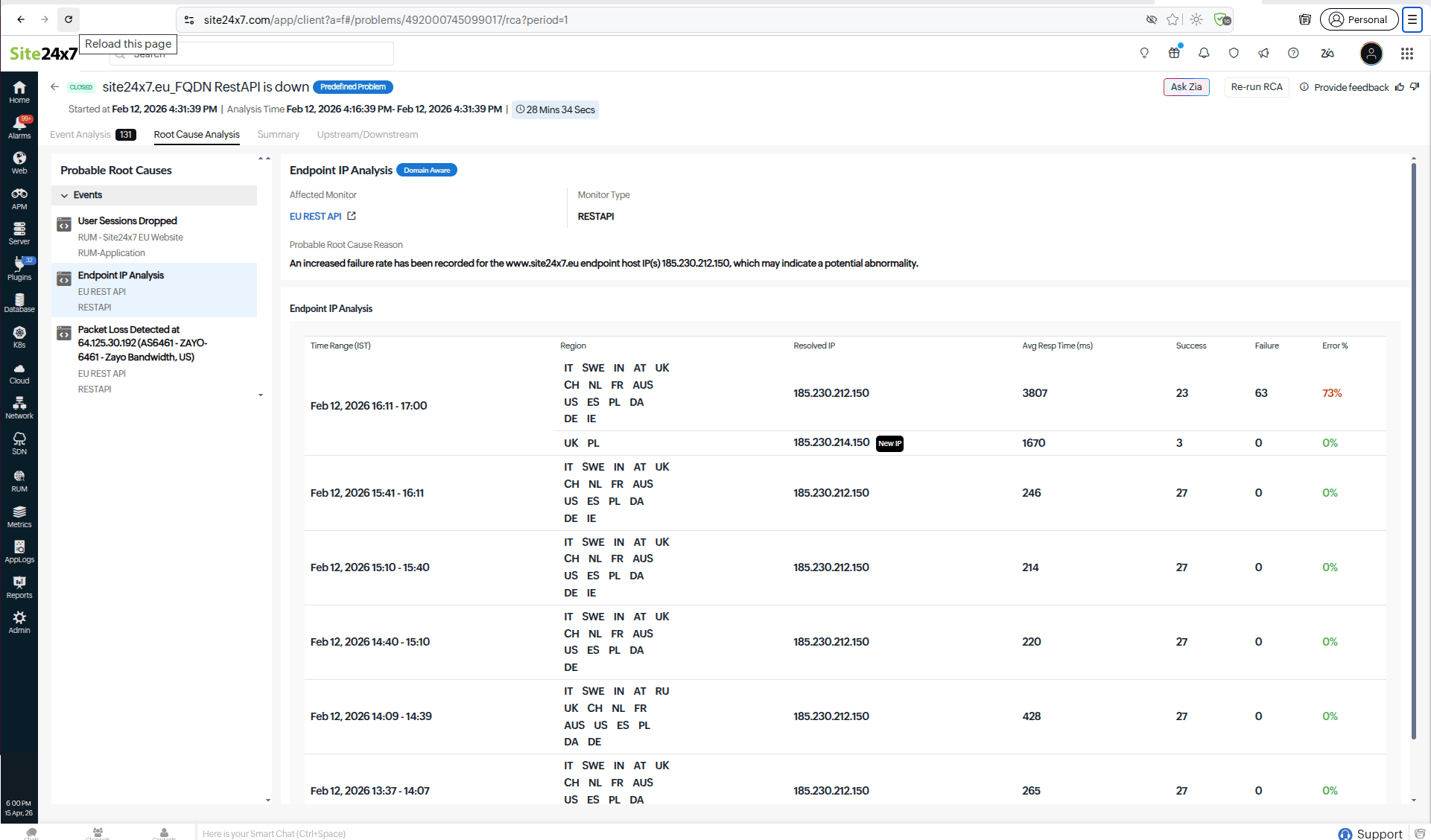Open the EU REST API monitor link

click(315, 216)
